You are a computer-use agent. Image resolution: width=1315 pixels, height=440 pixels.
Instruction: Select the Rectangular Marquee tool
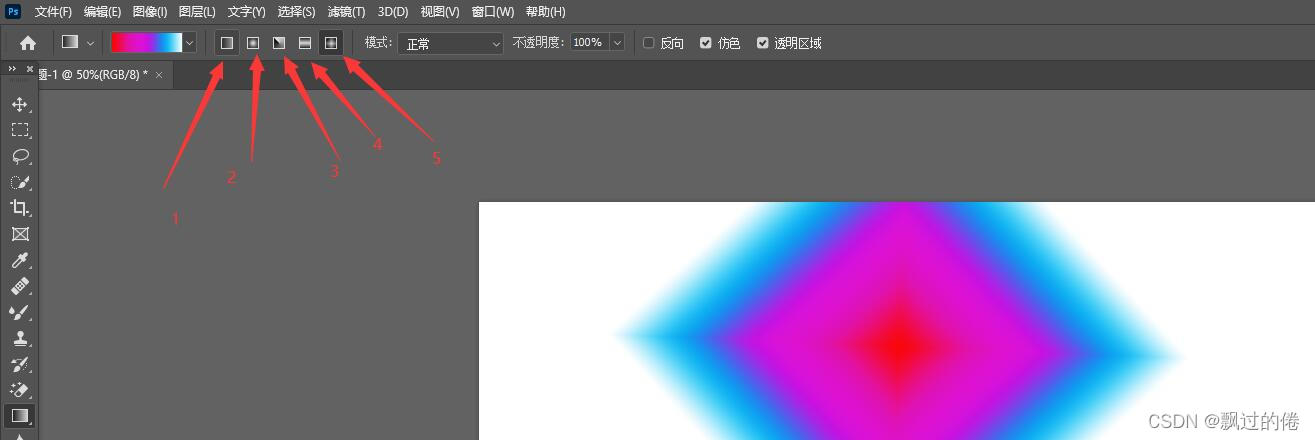point(19,130)
